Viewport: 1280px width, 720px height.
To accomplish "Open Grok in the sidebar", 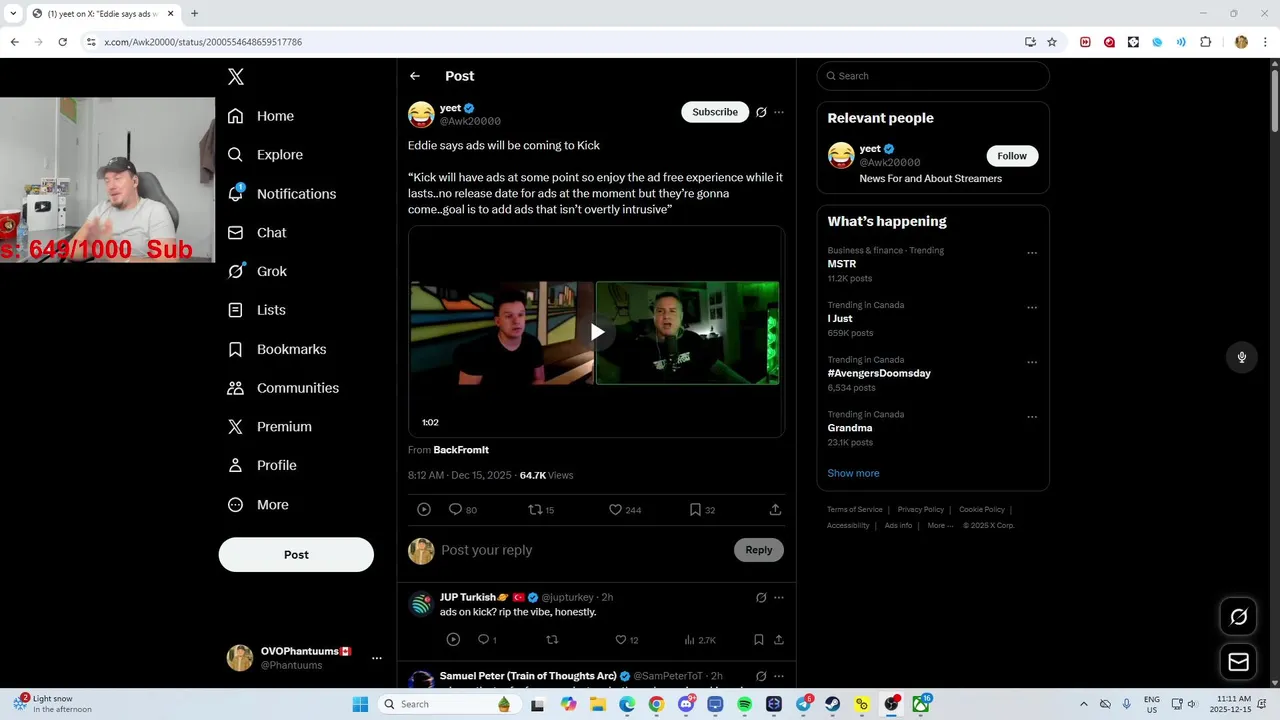I will pos(257,271).
